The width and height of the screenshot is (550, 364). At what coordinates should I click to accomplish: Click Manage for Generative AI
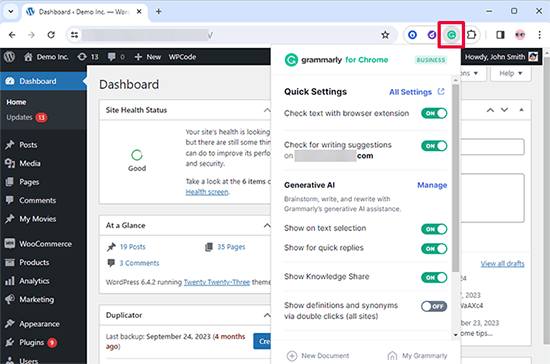click(432, 185)
